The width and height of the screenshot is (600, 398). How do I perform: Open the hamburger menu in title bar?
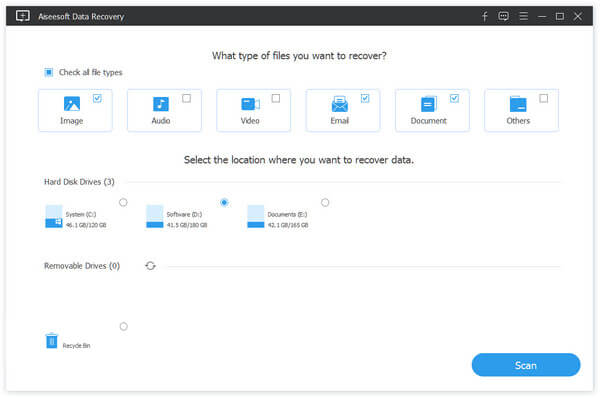pos(523,16)
